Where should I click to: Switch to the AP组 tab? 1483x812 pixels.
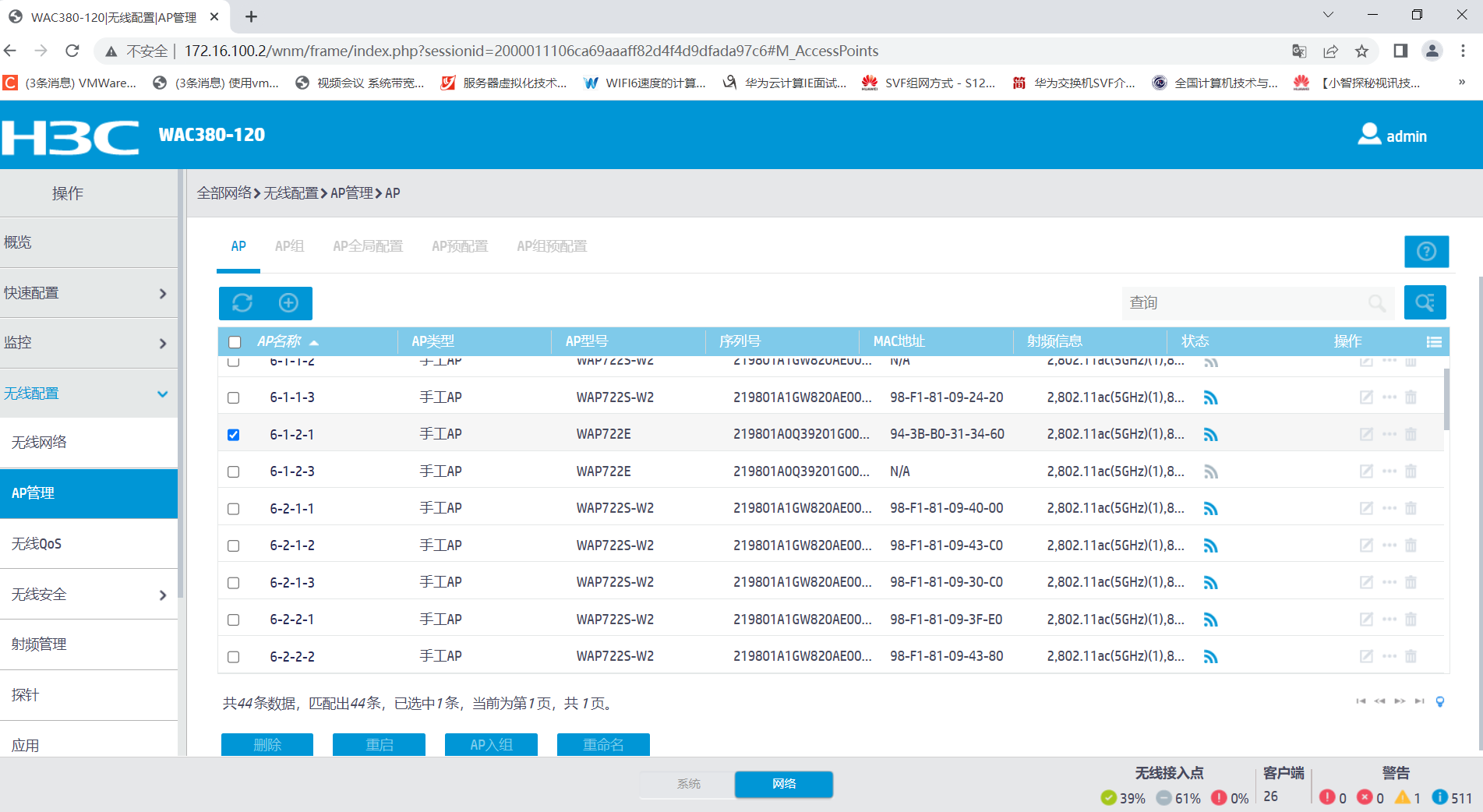[289, 246]
